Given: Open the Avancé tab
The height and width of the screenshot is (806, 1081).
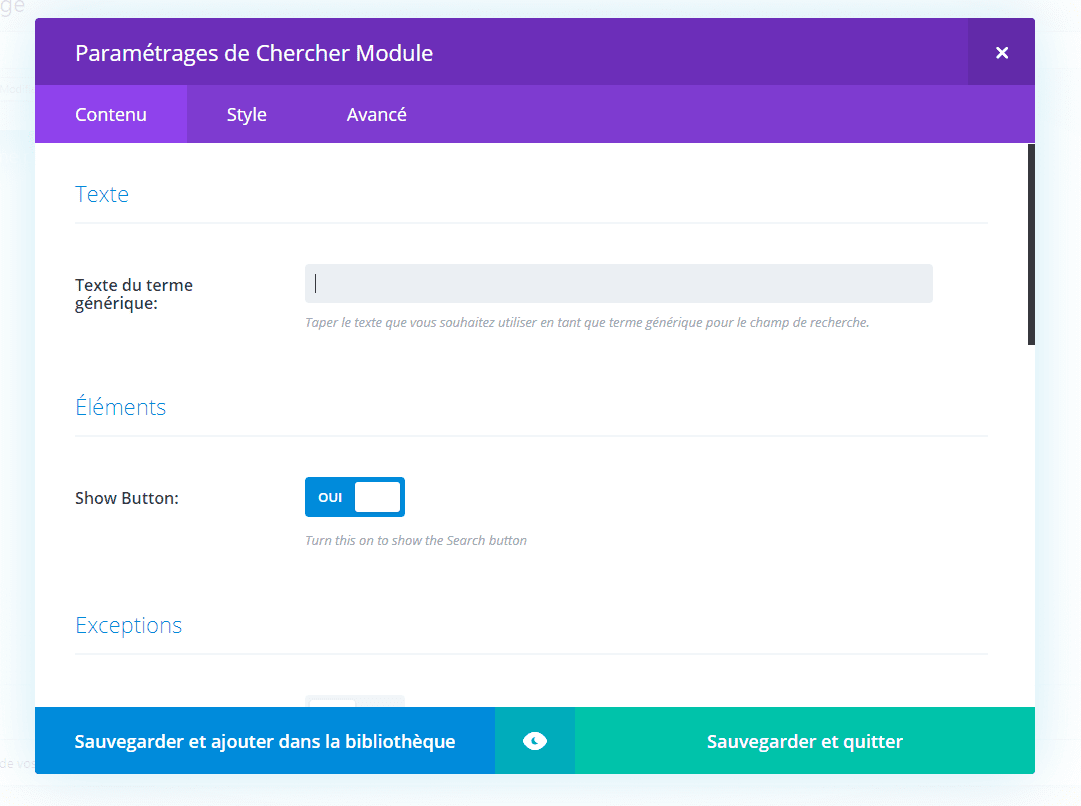Looking at the screenshot, I should pyautogui.click(x=377, y=114).
